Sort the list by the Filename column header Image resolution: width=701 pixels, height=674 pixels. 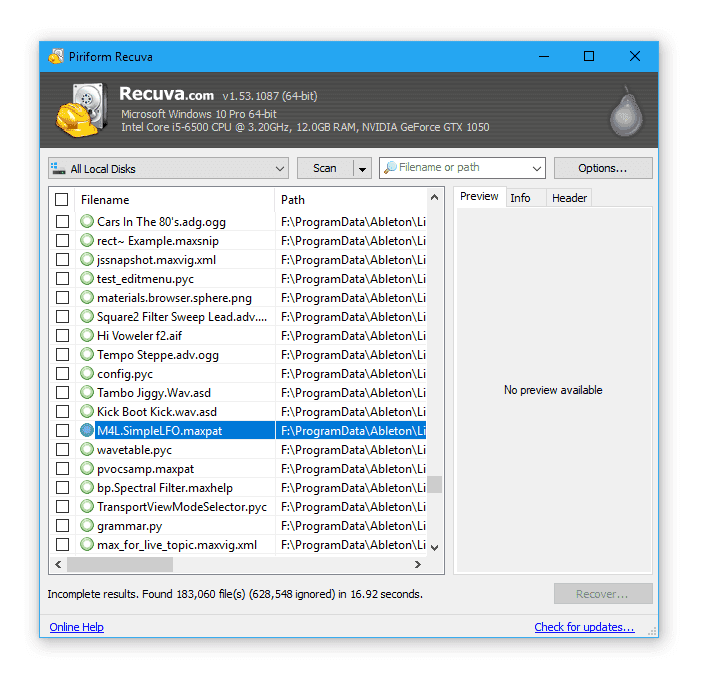[x=174, y=199]
